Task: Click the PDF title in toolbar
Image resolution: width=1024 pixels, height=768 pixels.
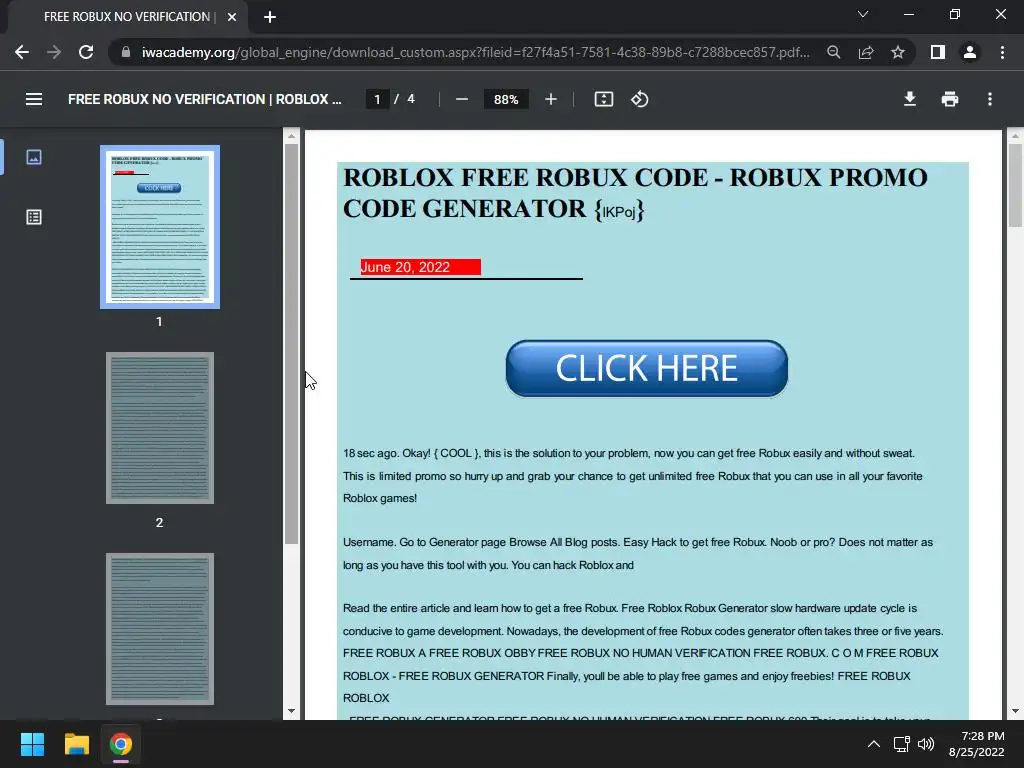Action: pyautogui.click(x=204, y=99)
